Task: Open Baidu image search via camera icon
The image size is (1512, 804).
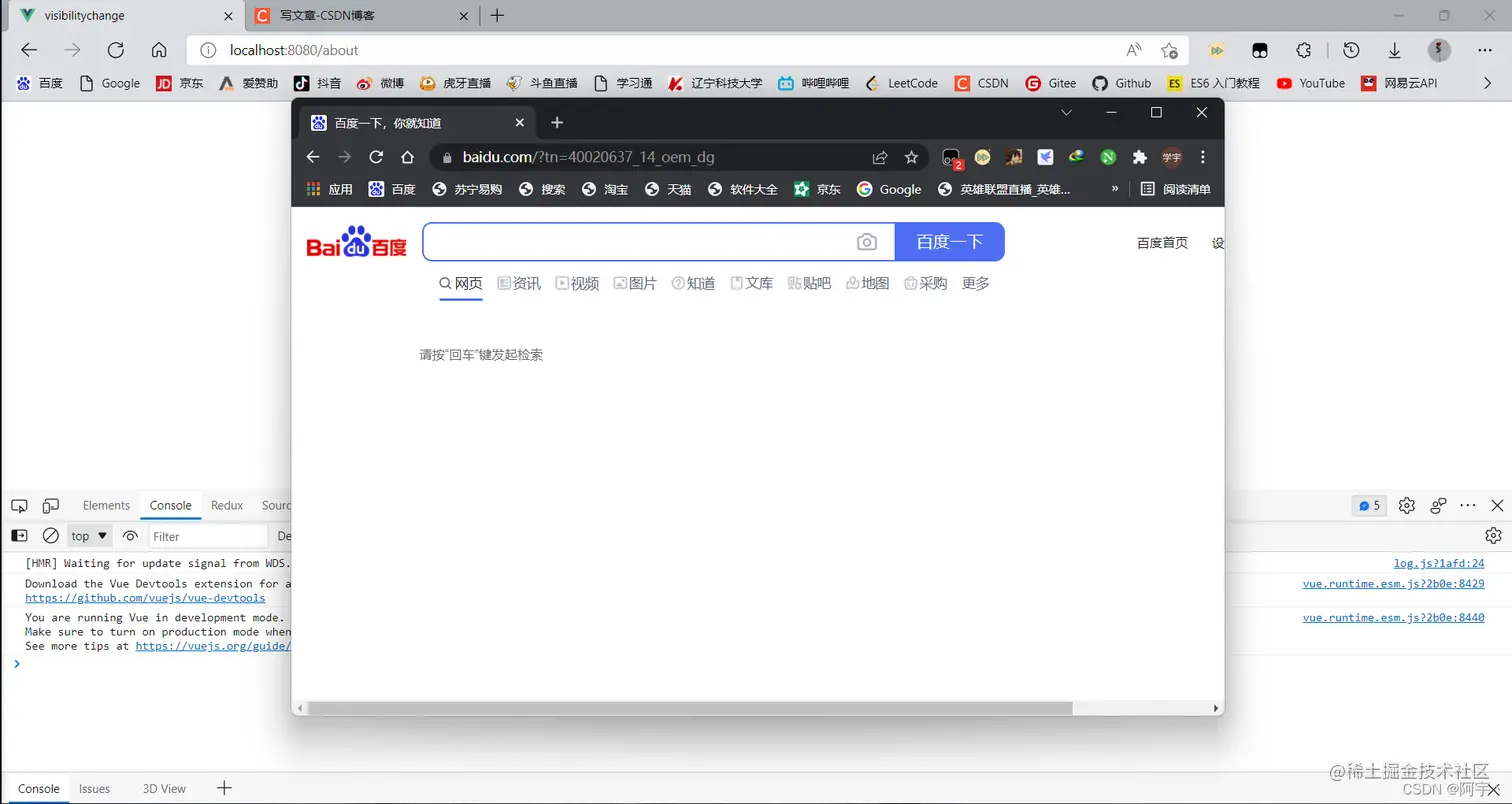Action: [867, 241]
